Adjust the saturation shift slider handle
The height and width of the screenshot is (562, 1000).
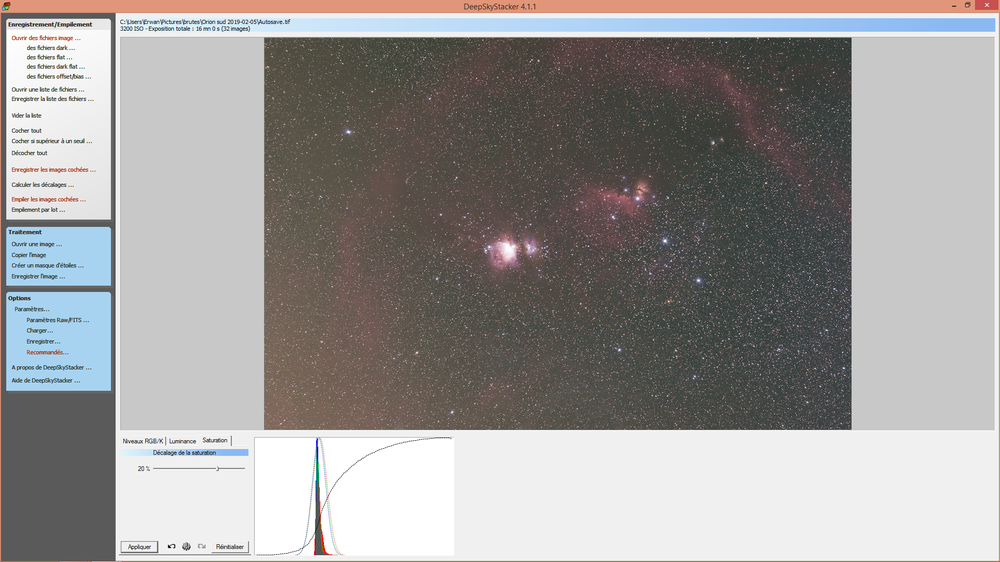[217, 468]
